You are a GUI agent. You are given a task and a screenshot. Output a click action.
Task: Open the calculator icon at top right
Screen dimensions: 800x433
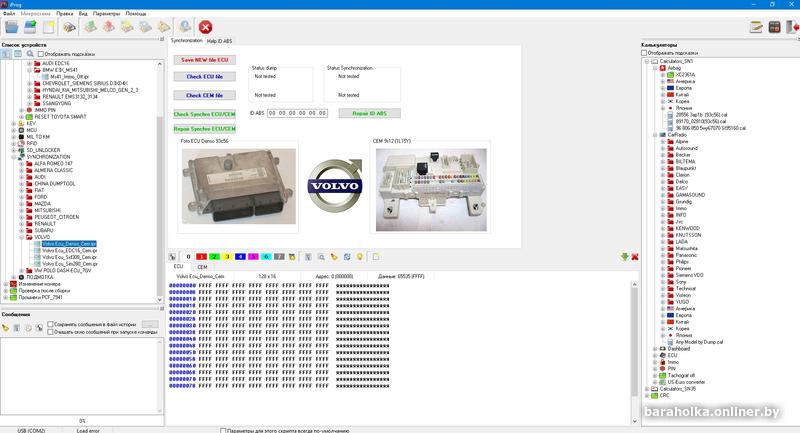(x=773, y=27)
